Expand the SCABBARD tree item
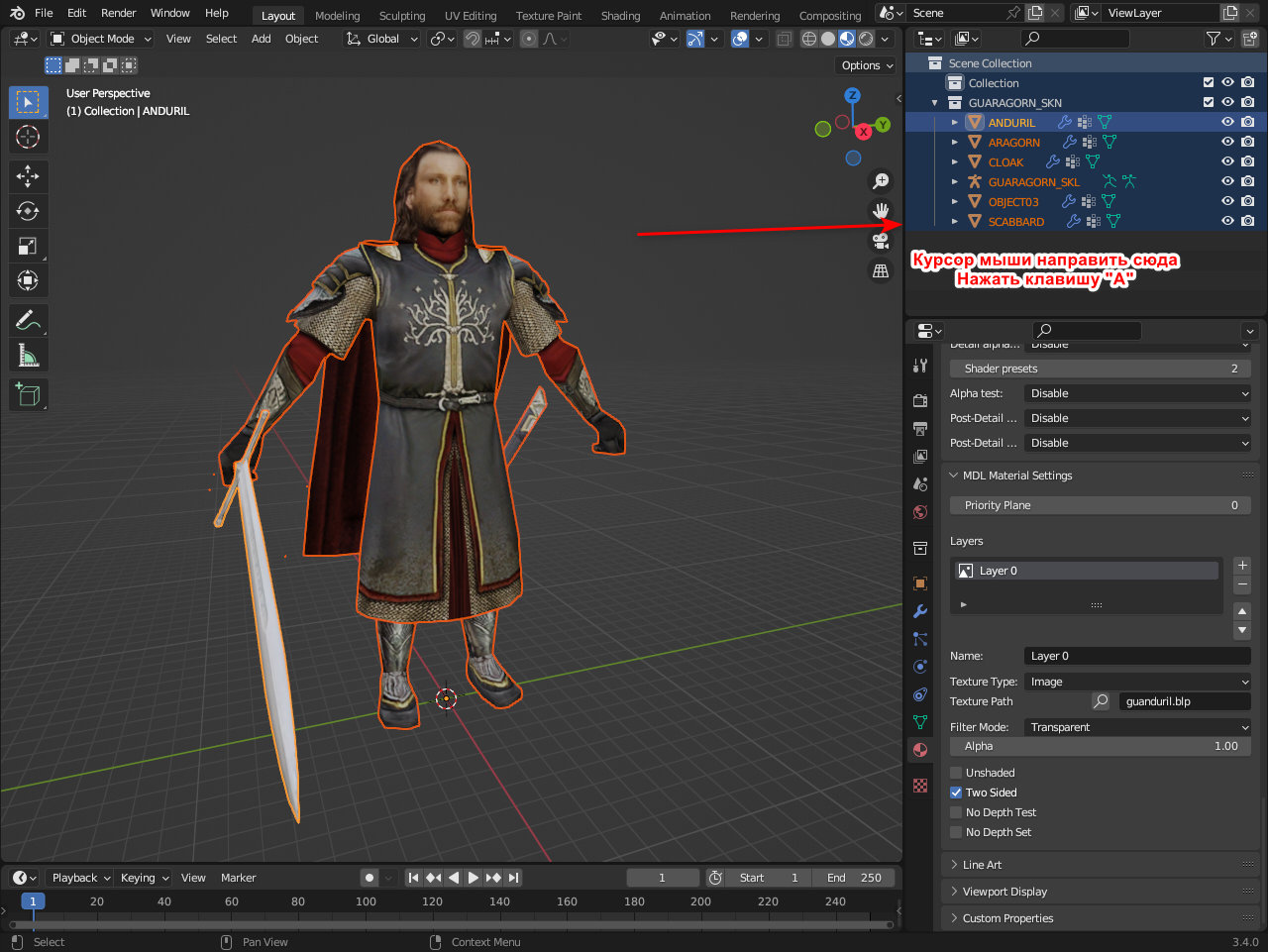Viewport: 1268px width, 952px height. point(955,222)
